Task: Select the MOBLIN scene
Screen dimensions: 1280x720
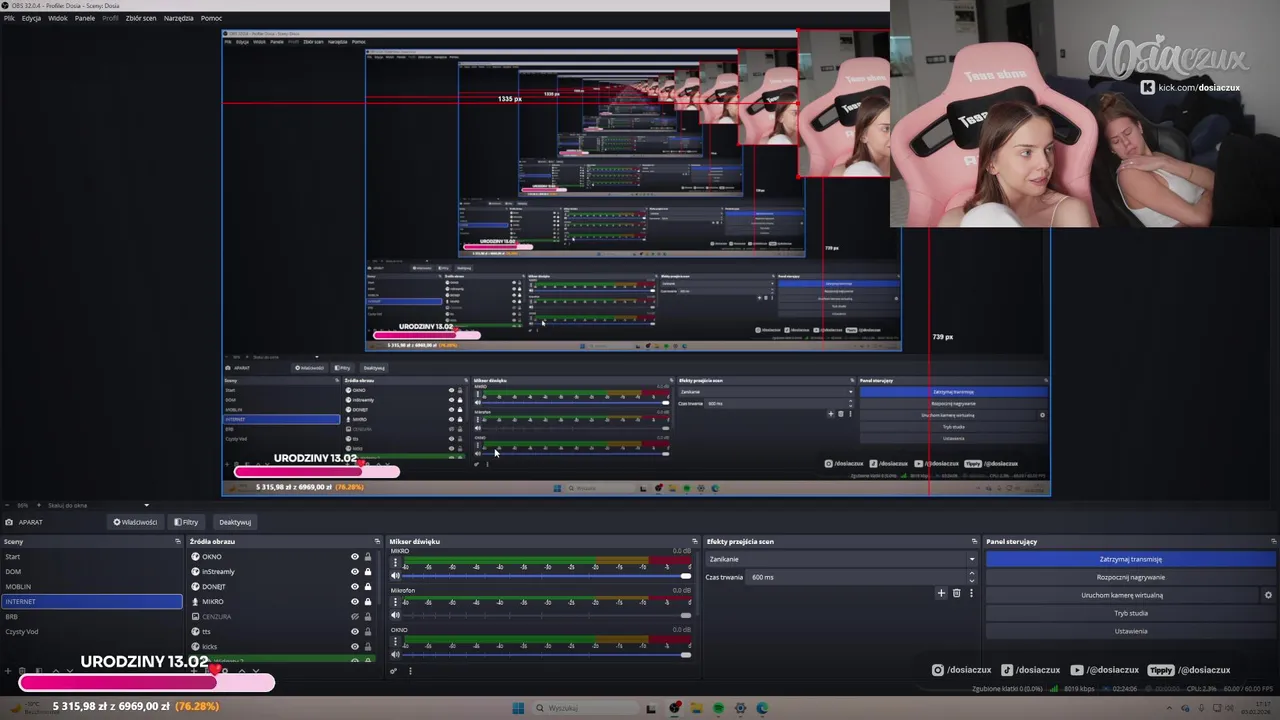Action: coord(92,586)
